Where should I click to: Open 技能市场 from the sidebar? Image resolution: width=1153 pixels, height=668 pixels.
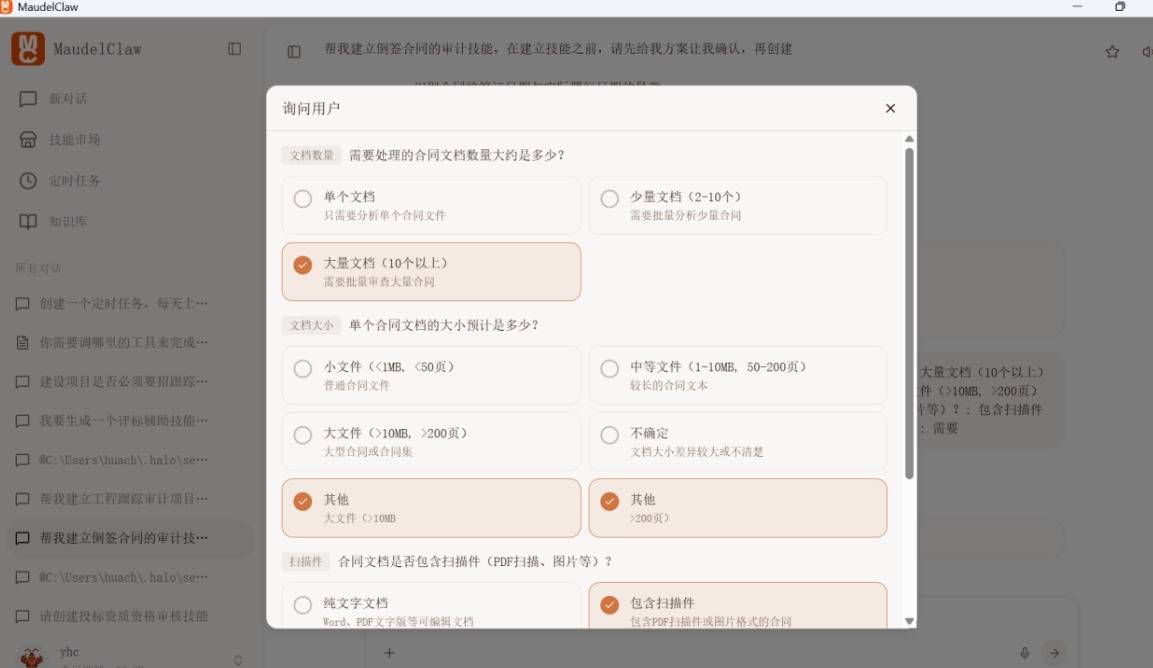click(74, 140)
